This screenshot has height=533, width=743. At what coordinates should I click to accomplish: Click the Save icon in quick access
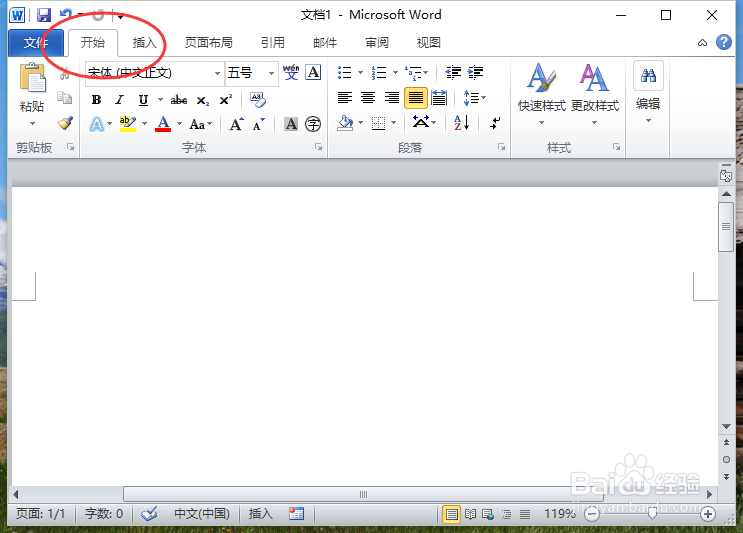coord(44,15)
